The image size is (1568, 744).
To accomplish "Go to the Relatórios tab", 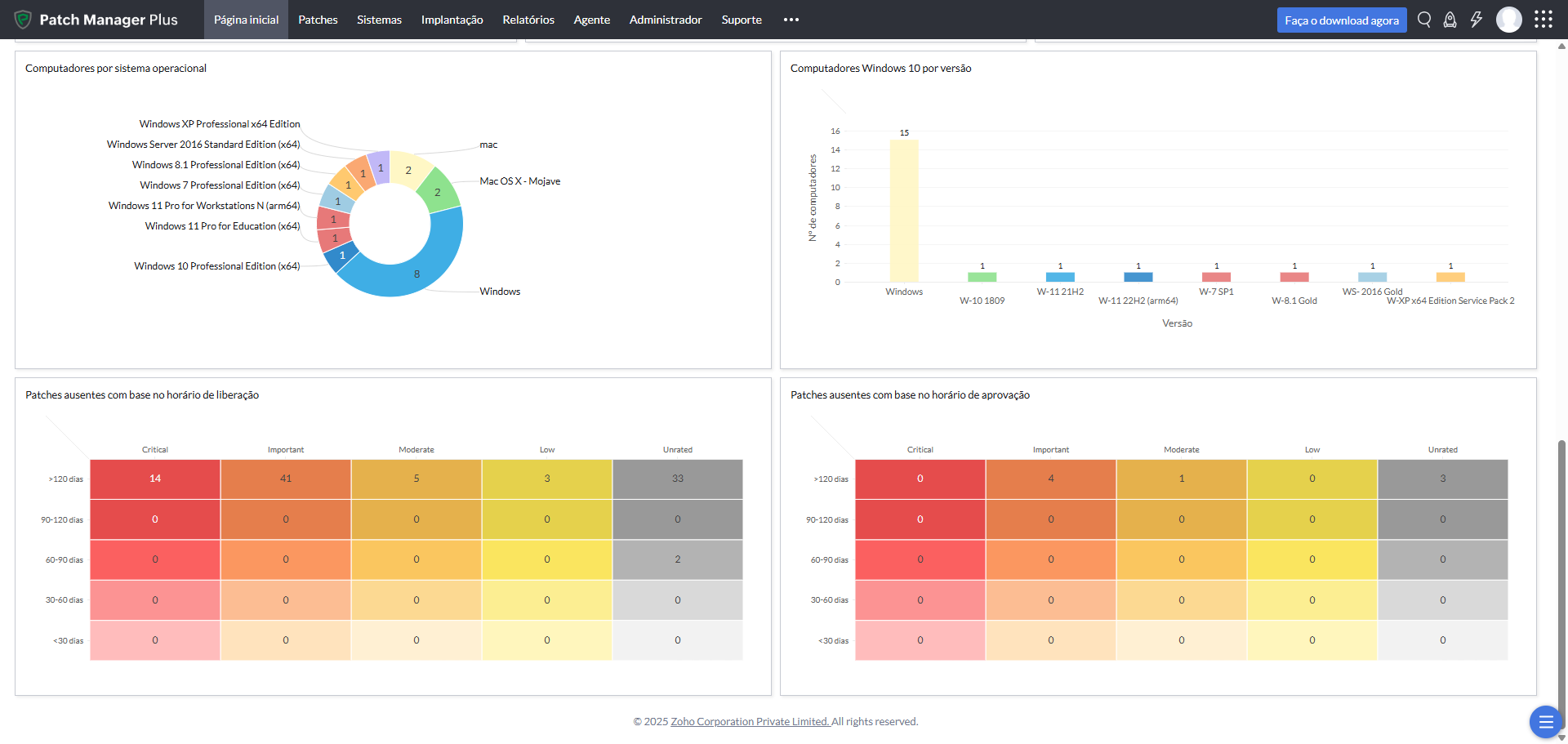I will (528, 20).
